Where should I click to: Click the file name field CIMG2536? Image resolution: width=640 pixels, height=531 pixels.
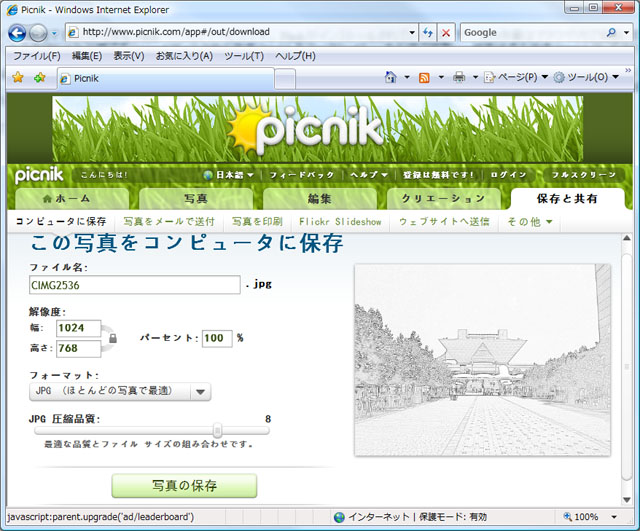click(135, 285)
